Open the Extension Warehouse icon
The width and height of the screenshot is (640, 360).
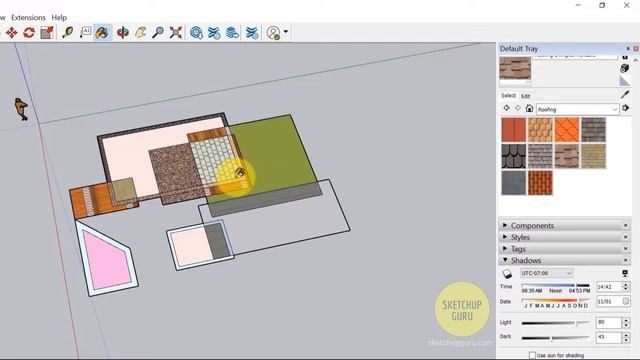tap(214, 33)
